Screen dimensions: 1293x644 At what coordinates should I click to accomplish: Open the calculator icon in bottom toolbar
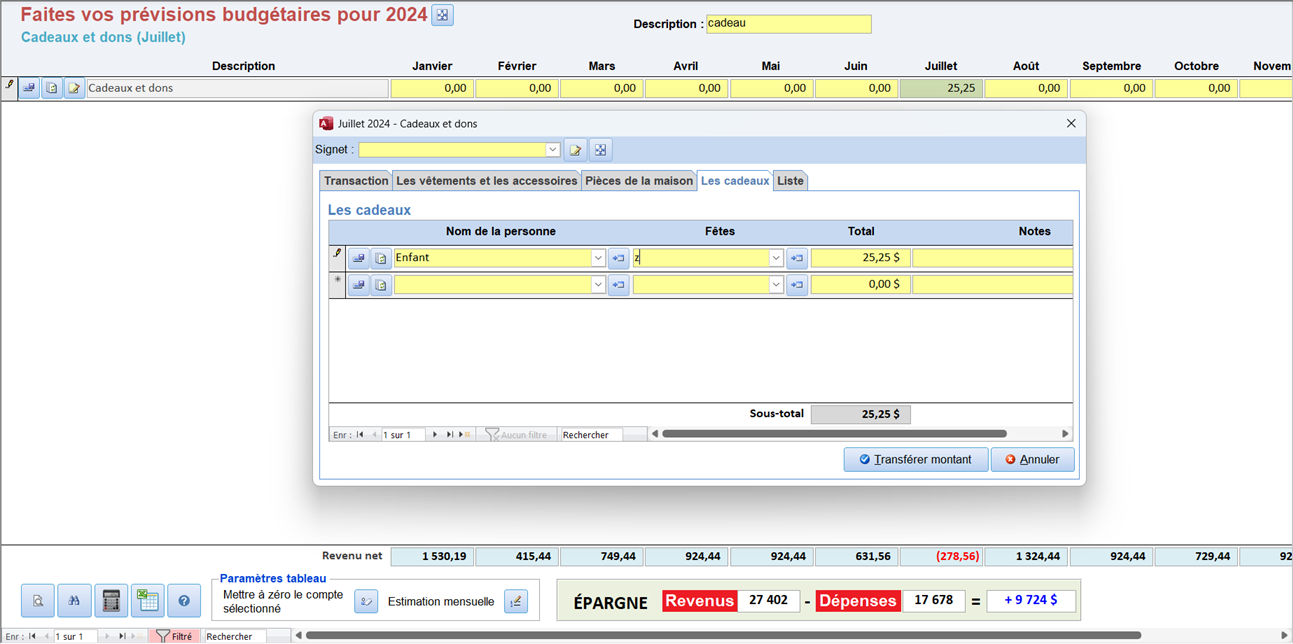tap(111, 601)
